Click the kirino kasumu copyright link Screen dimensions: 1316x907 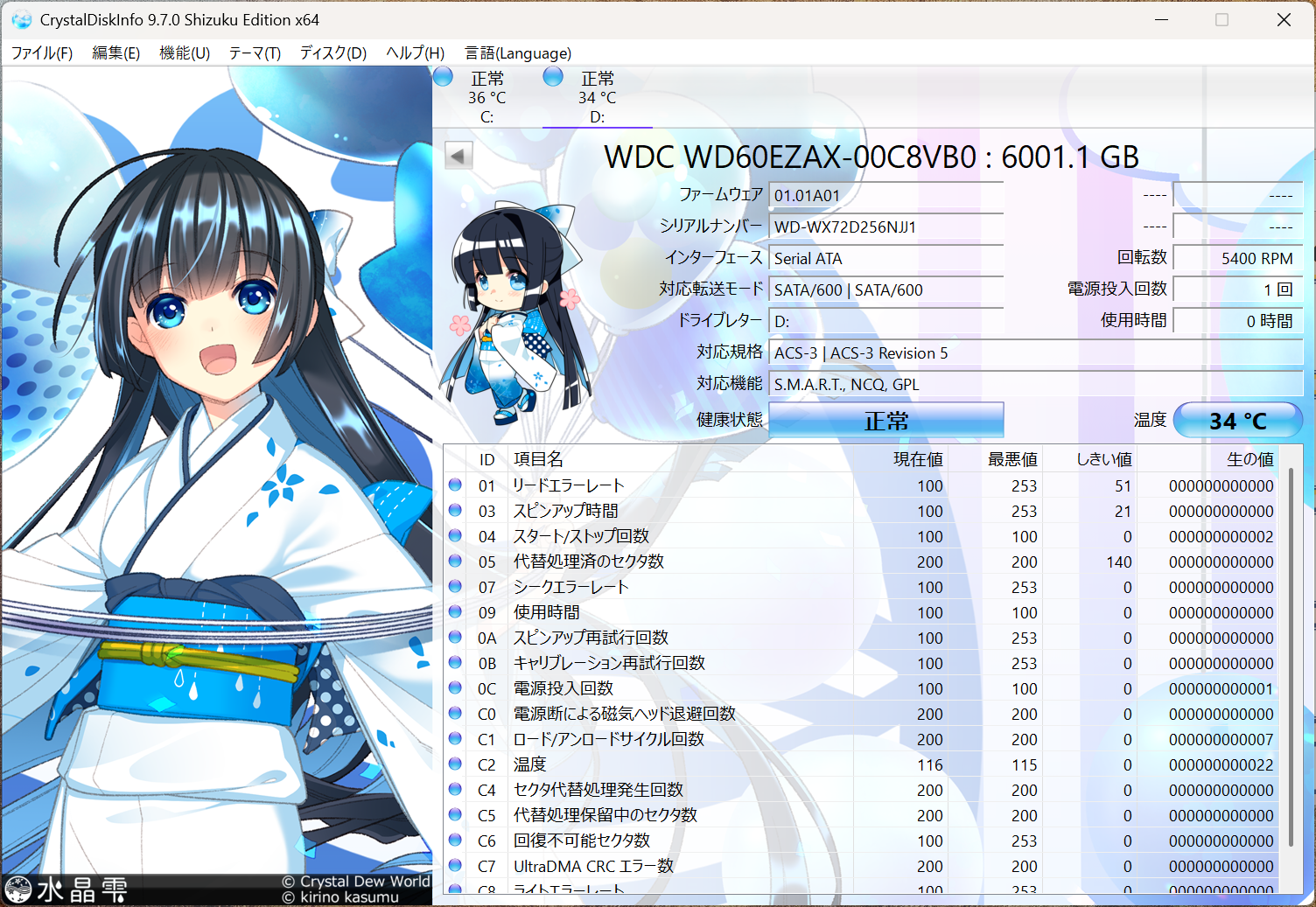coord(340,897)
